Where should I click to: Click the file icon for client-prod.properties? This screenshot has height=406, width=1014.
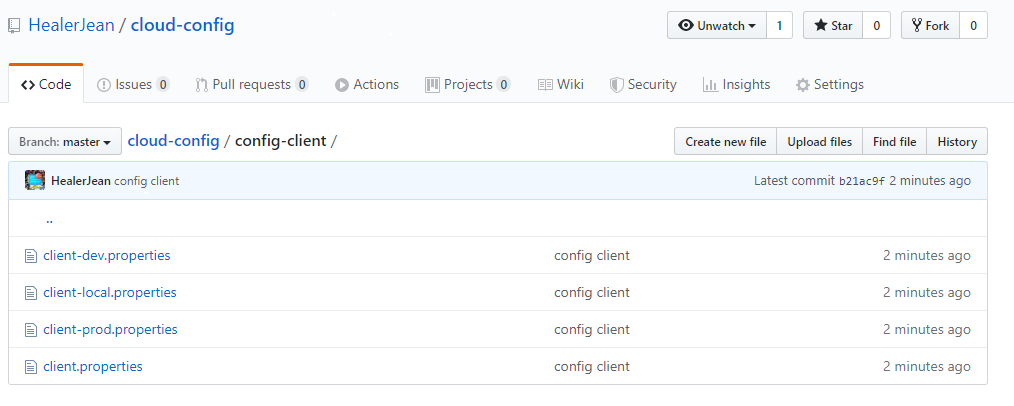pos(30,330)
